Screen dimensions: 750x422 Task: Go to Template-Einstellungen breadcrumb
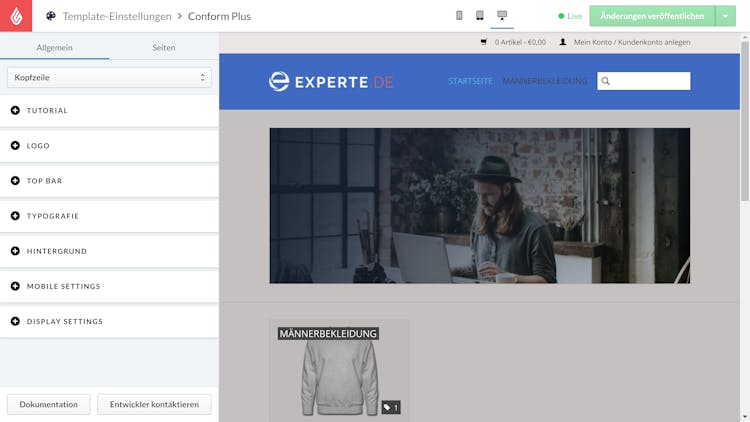point(117,16)
